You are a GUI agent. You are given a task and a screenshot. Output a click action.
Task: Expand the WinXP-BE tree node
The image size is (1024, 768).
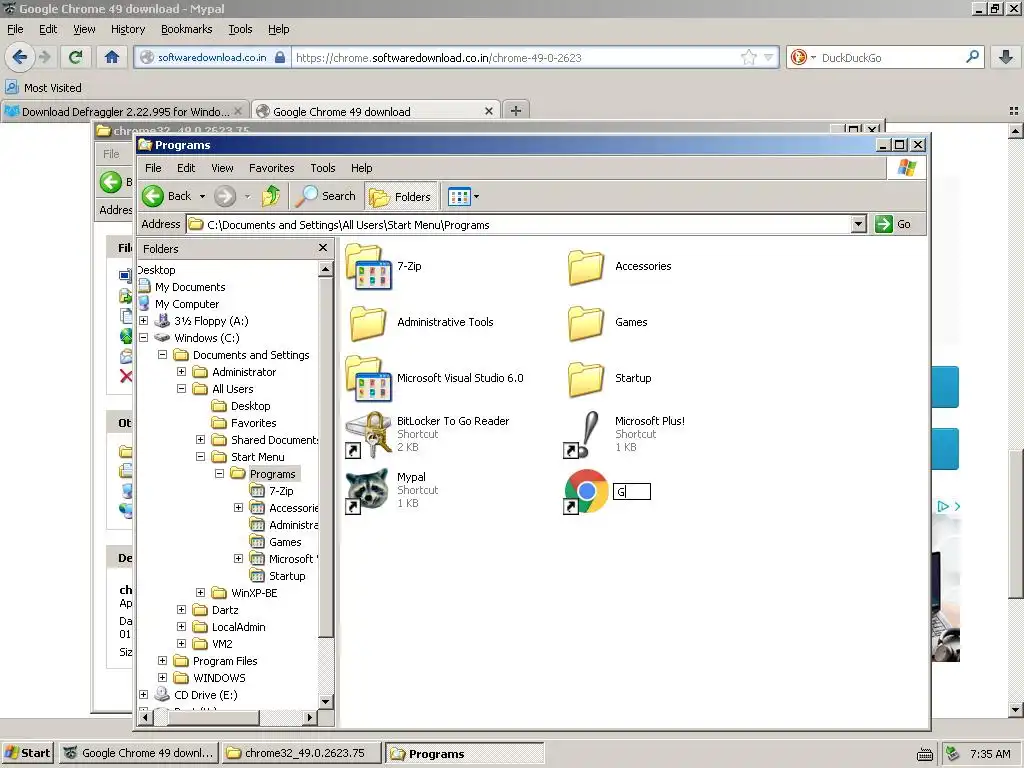pyautogui.click(x=200, y=592)
